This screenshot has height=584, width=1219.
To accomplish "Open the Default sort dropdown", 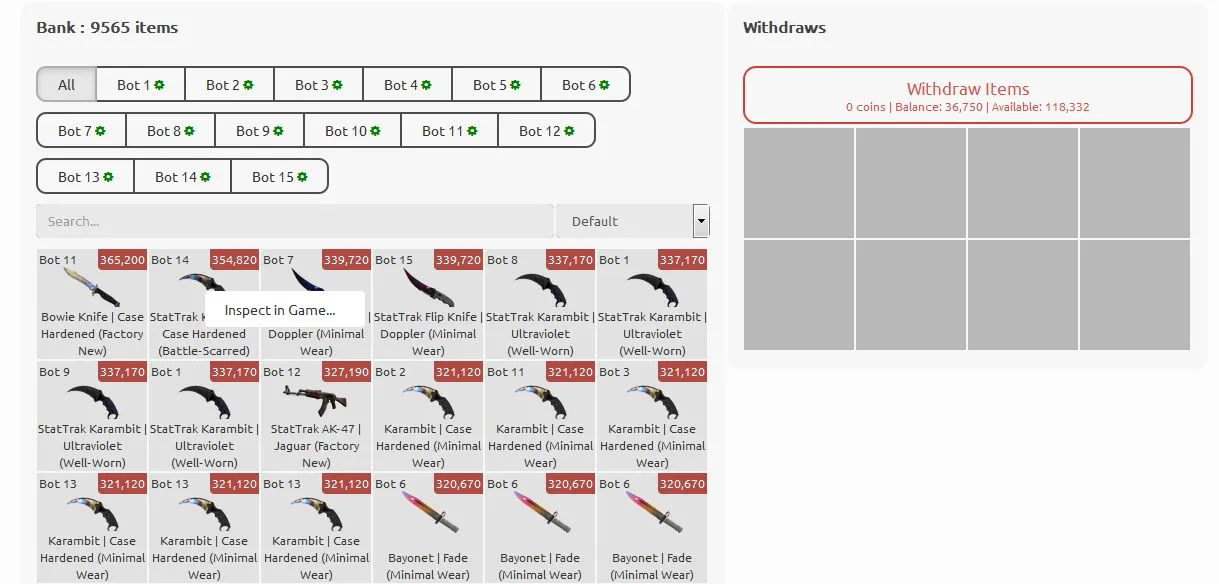I will 633,221.
